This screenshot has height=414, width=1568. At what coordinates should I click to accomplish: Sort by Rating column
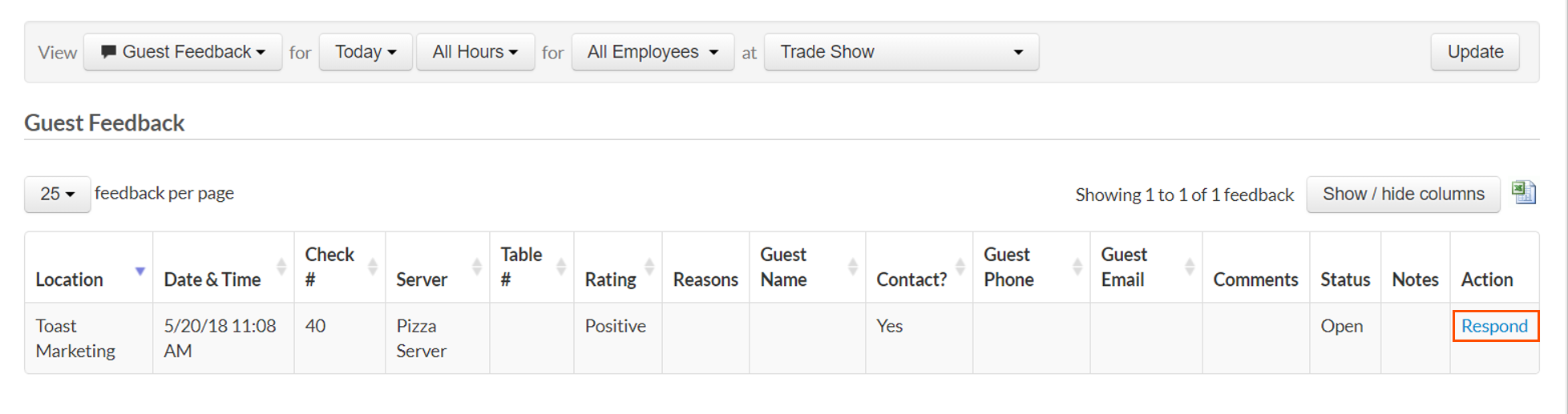649,267
